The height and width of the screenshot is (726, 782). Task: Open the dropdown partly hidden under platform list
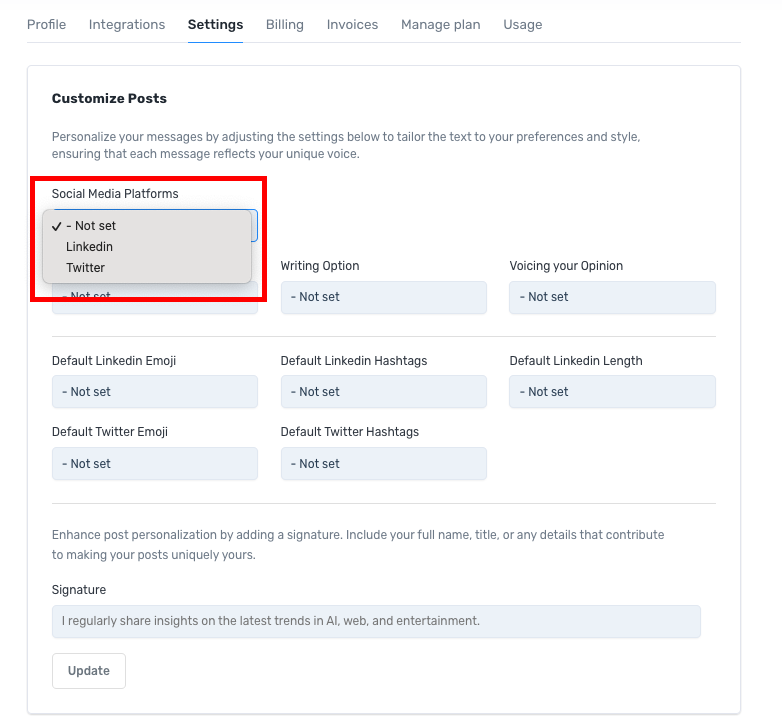tap(155, 304)
